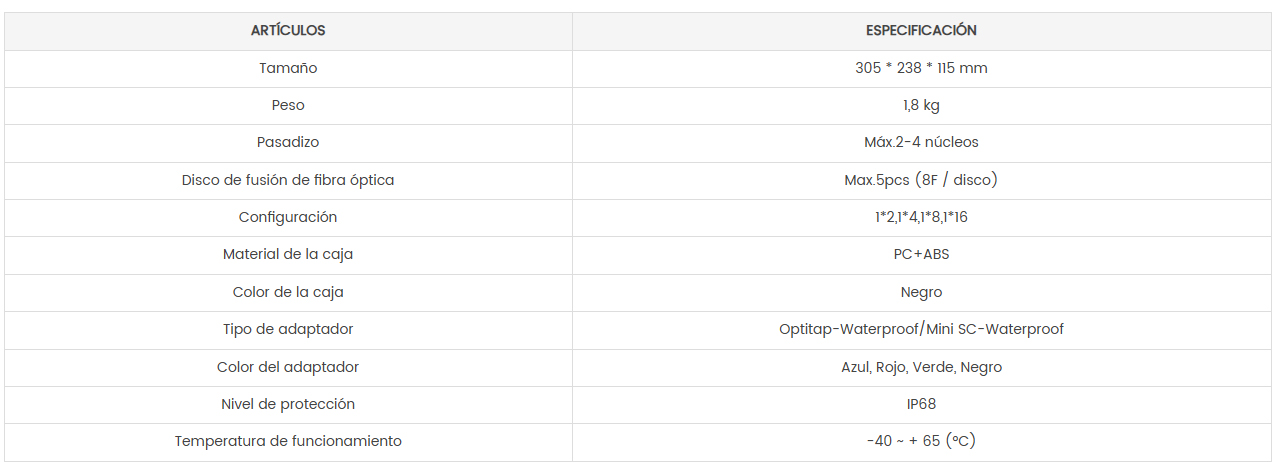The width and height of the screenshot is (1275, 470).
Task: Select the Nivel de protección label
Action: pyautogui.click(x=288, y=404)
